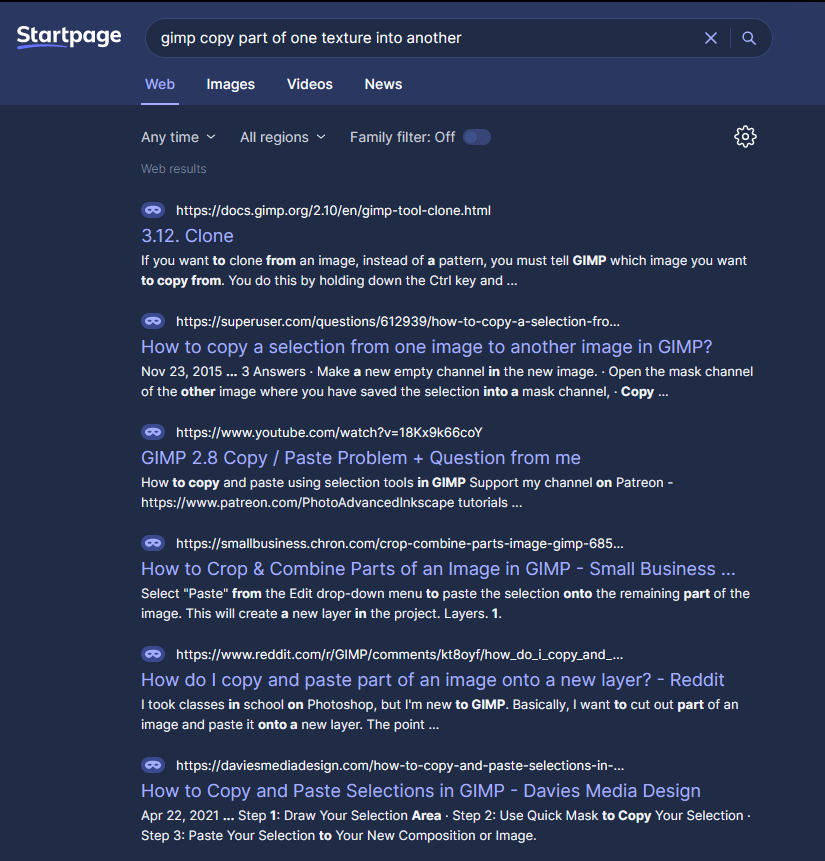Click the snippet starting 'Nov 23, 2015'

point(447,381)
